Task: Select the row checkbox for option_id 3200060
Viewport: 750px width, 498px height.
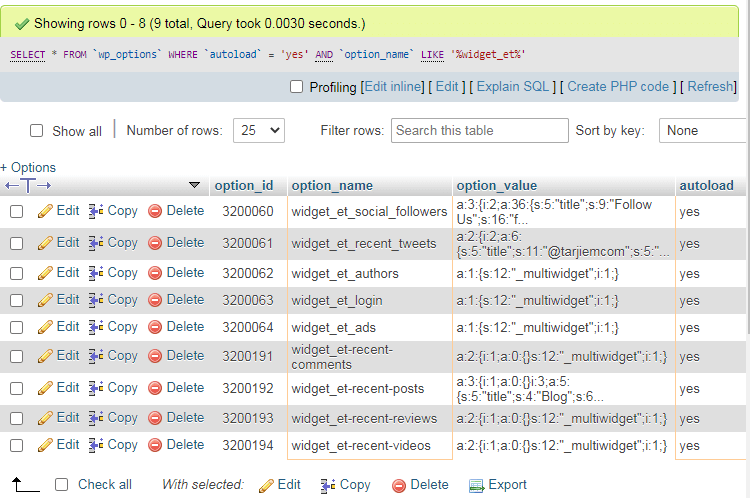Action: 17,211
